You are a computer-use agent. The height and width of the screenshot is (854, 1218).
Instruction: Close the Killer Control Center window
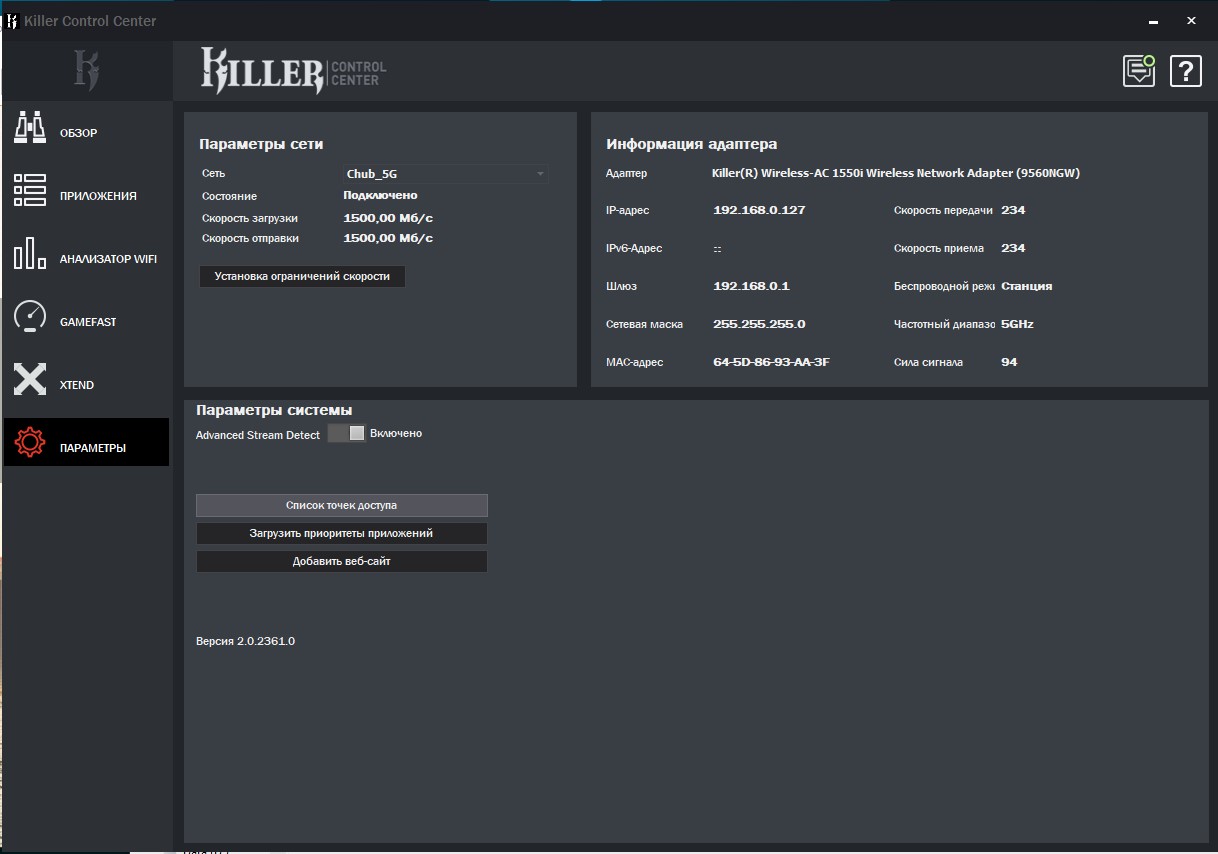pyautogui.click(x=1192, y=20)
